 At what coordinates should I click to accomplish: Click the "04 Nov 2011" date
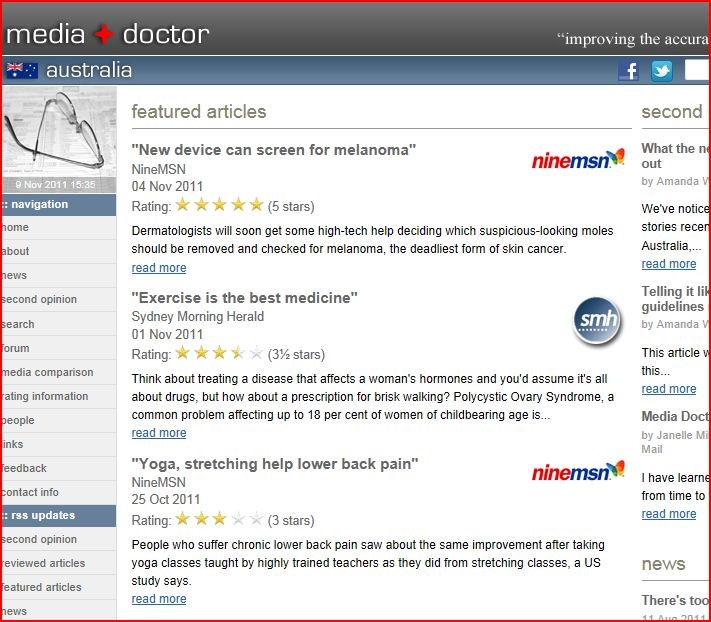(x=167, y=186)
